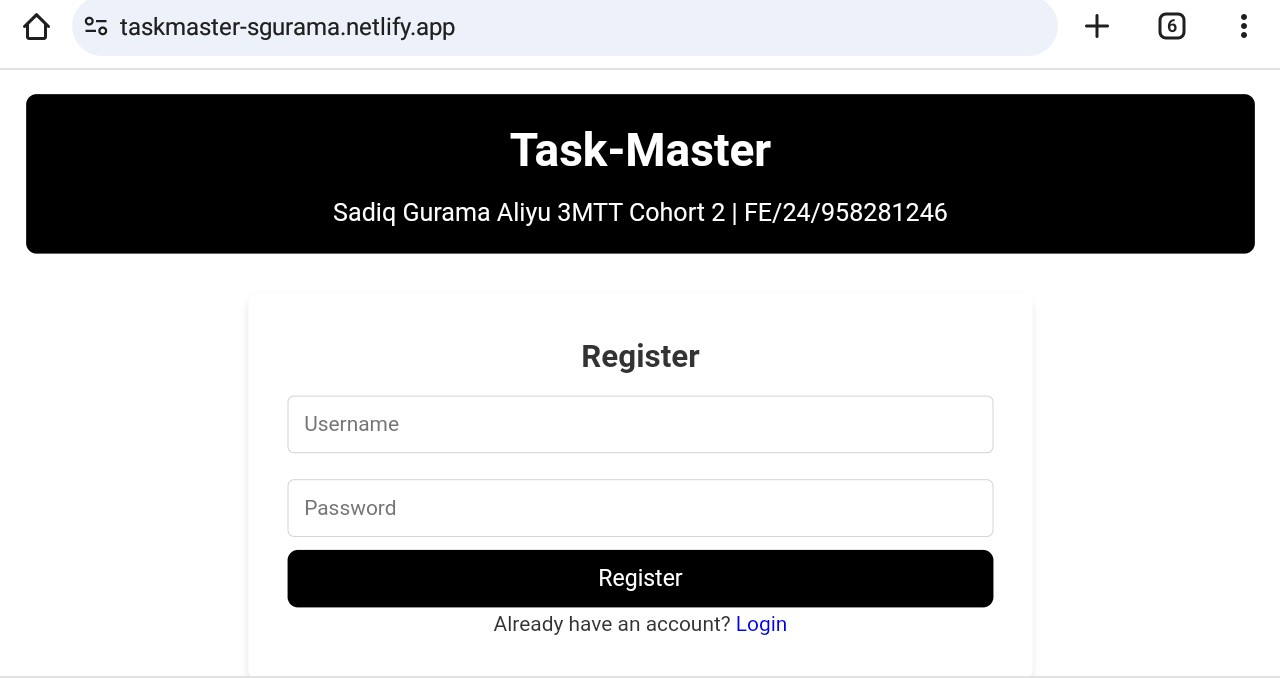Click the 3MTT Cohort 2 text
This screenshot has width=1280, height=679.
(x=640, y=213)
